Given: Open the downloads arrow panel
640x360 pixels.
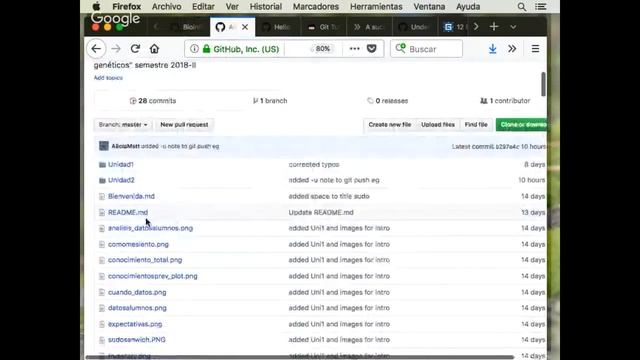Looking at the screenshot, I should click(493, 49).
